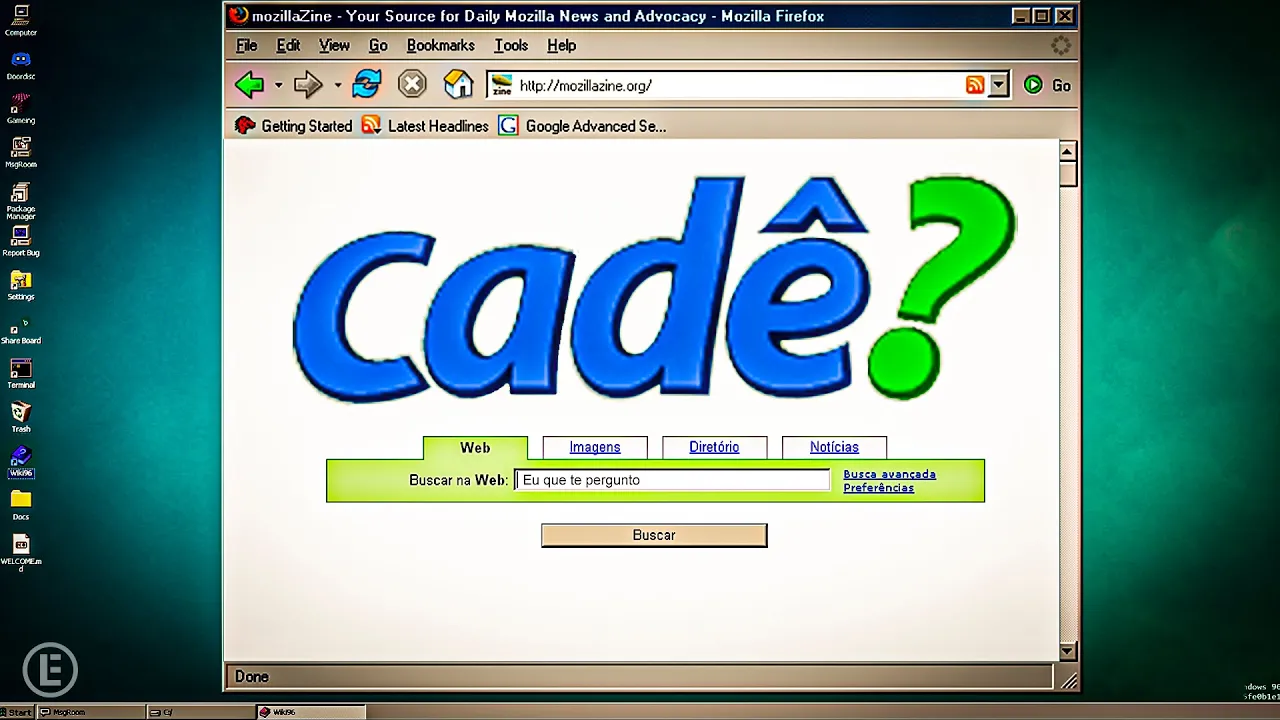Open the Preferências link
This screenshot has width=1280, height=720.
click(878, 487)
